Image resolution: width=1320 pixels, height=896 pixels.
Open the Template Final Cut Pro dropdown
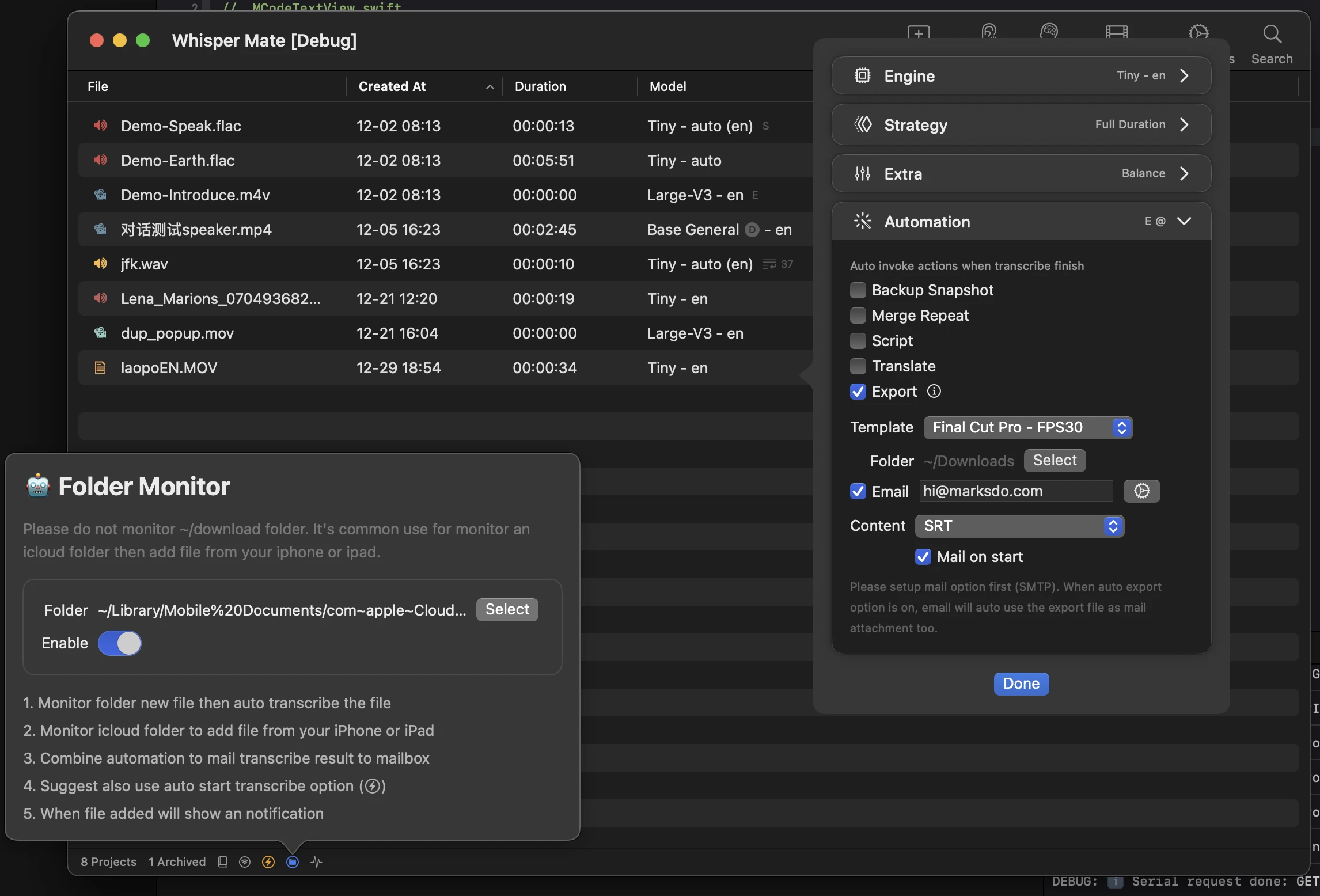pyautogui.click(x=1028, y=427)
